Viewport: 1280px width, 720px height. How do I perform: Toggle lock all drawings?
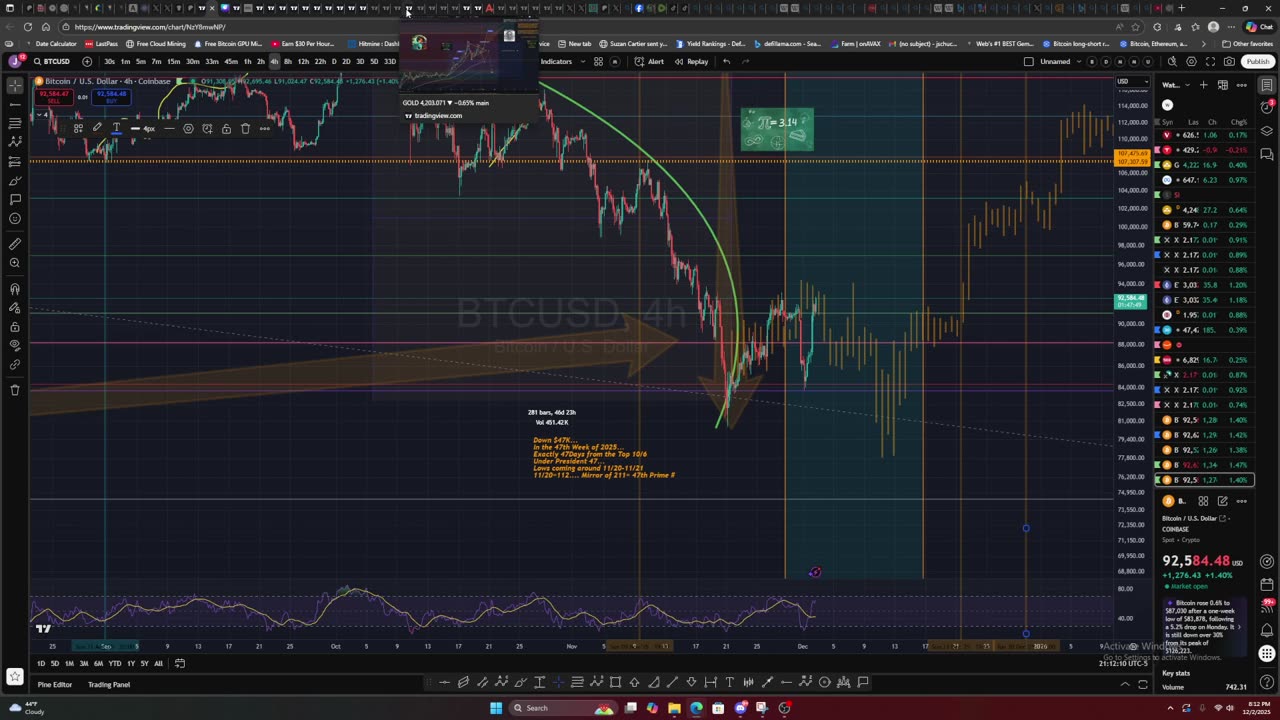tap(14, 327)
